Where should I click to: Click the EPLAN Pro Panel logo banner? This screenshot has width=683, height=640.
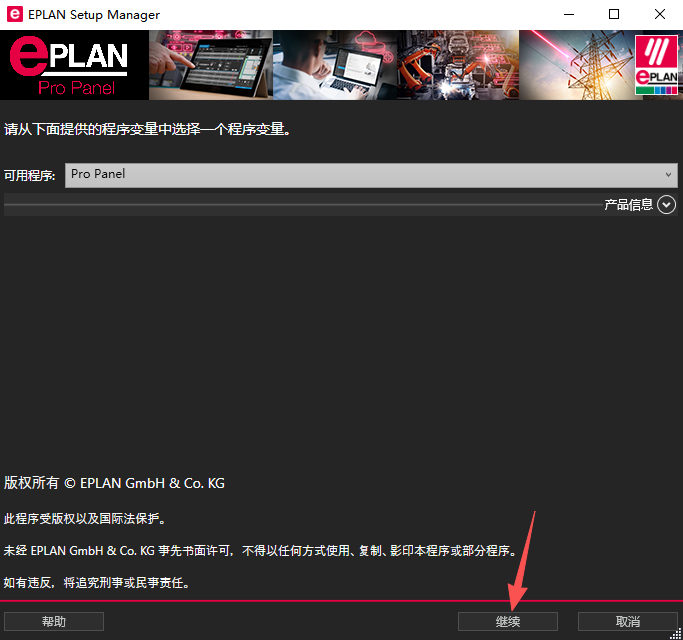[74, 65]
